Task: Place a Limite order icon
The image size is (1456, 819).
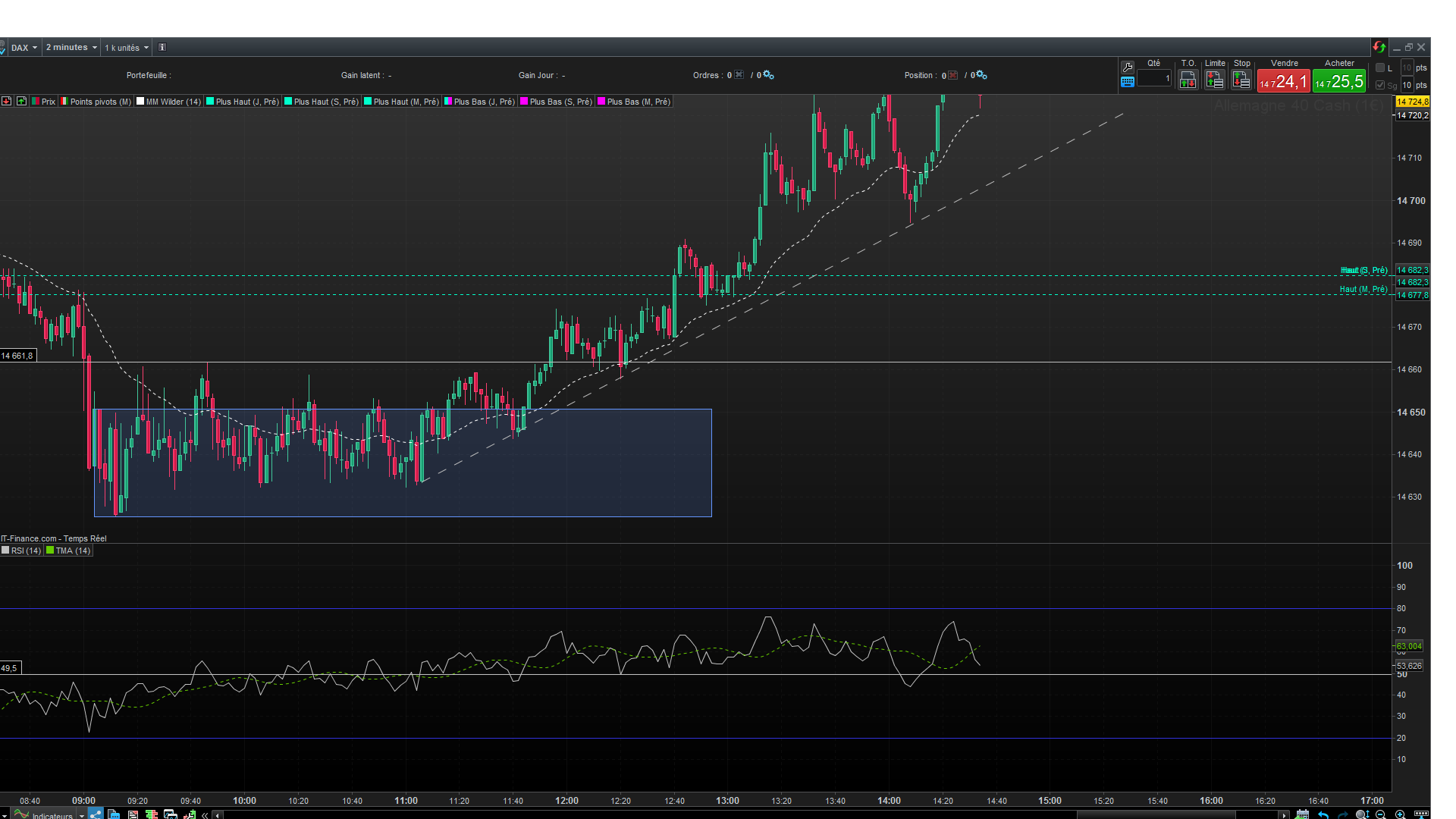Action: tap(1214, 80)
